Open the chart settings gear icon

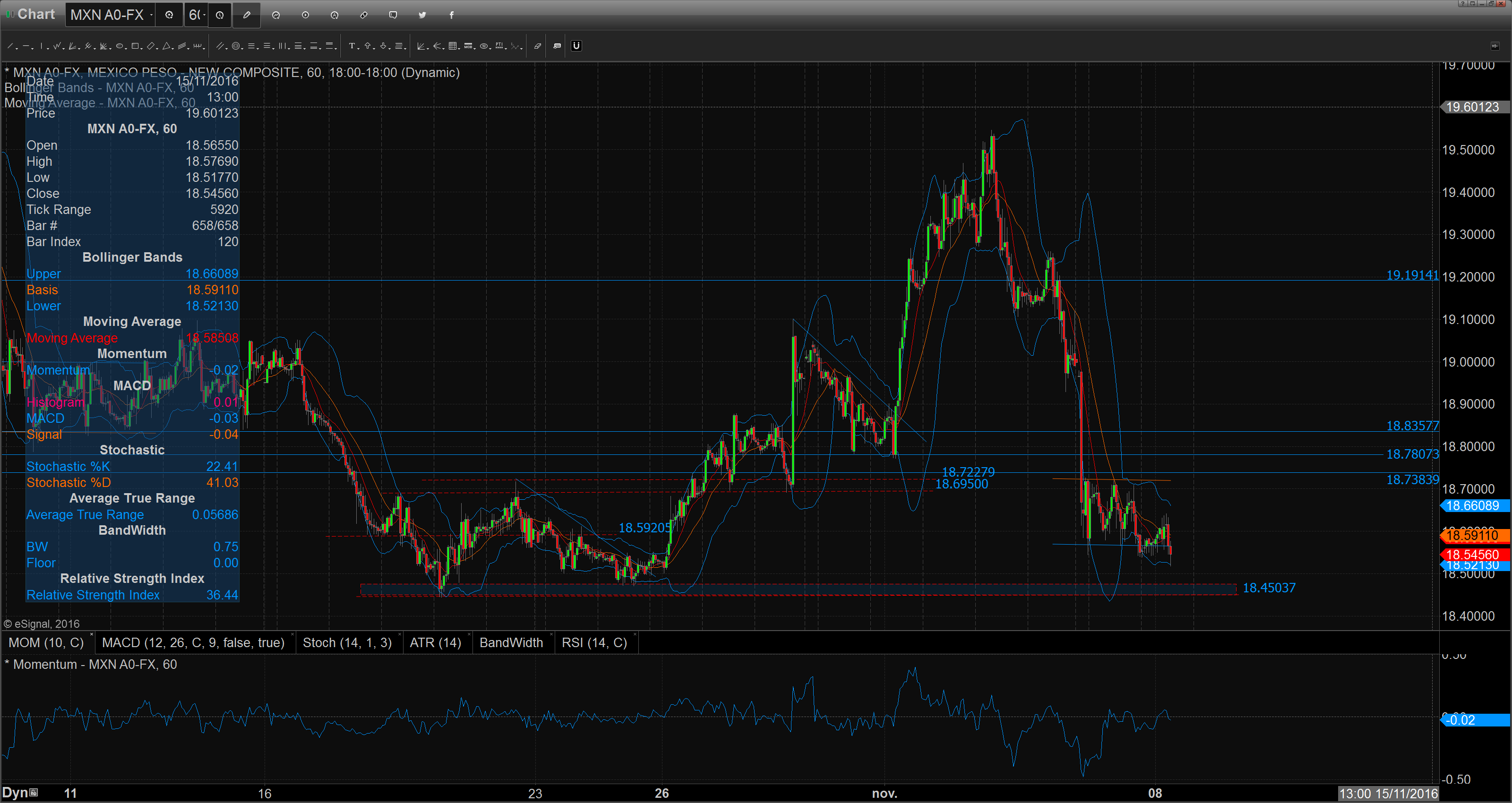pyautogui.click(x=169, y=15)
